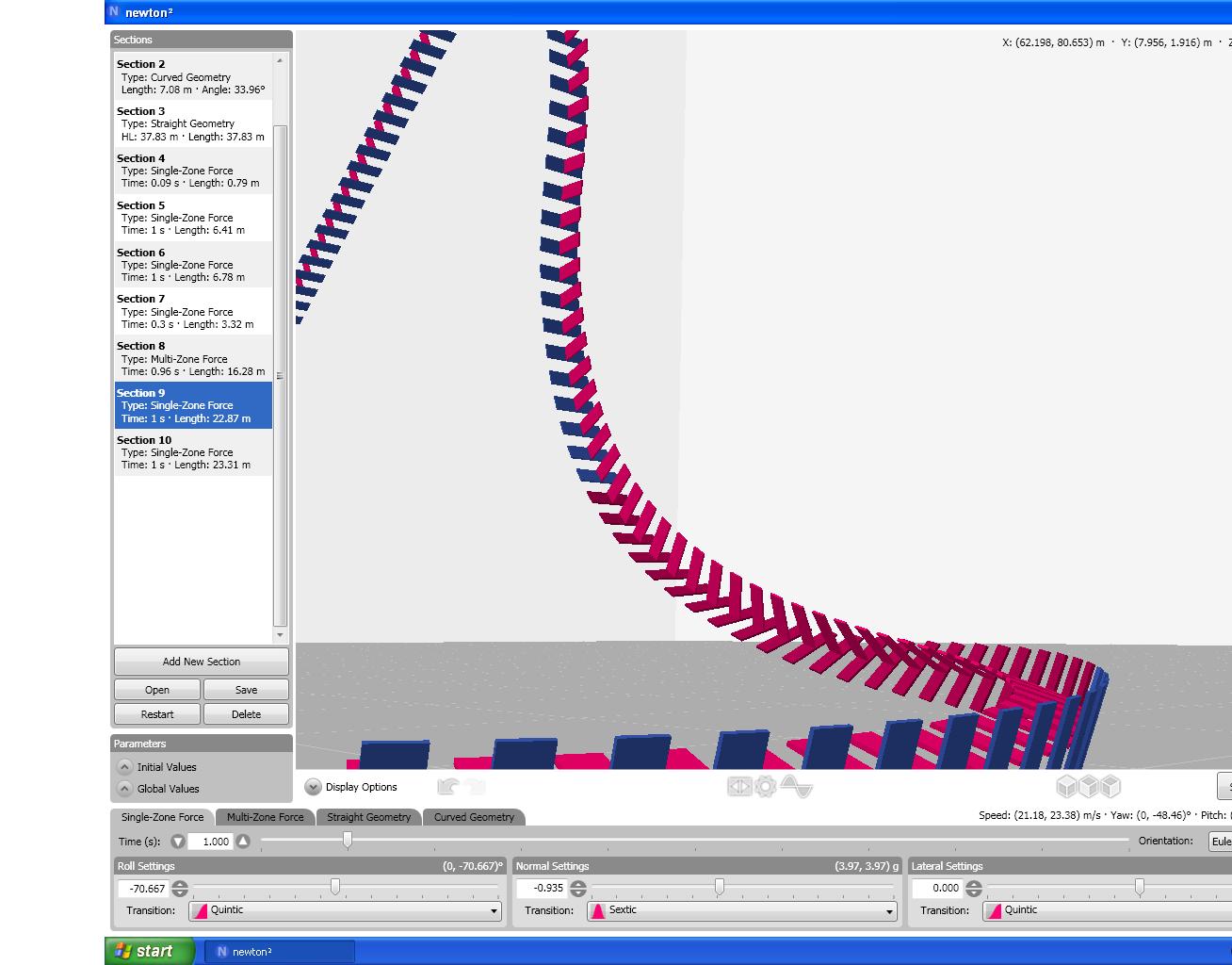Expand the Display Options panel
This screenshot has width=1232, height=965.
click(x=313, y=787)
